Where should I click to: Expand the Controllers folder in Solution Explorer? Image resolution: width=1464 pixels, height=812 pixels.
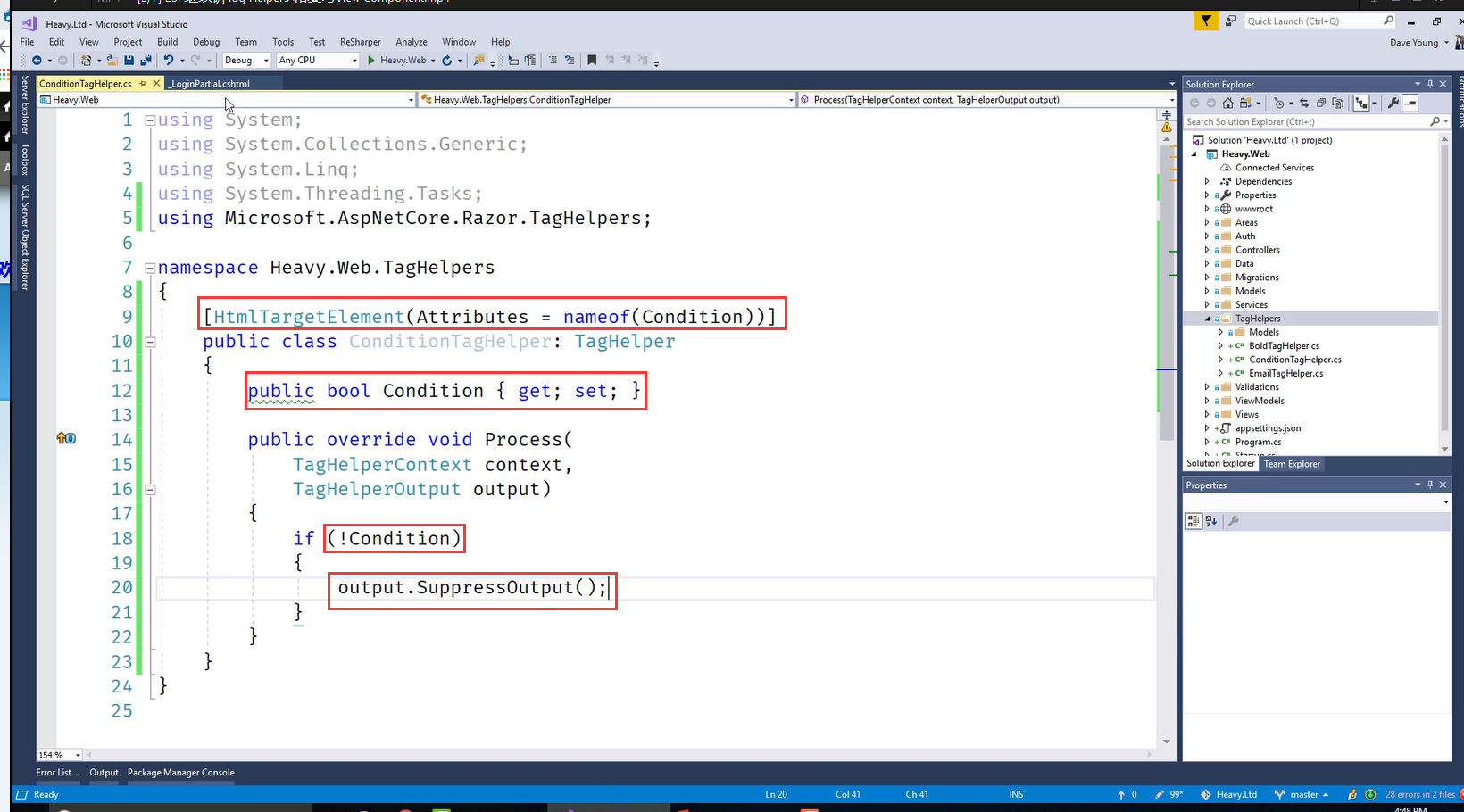(x=1207, y=250)
